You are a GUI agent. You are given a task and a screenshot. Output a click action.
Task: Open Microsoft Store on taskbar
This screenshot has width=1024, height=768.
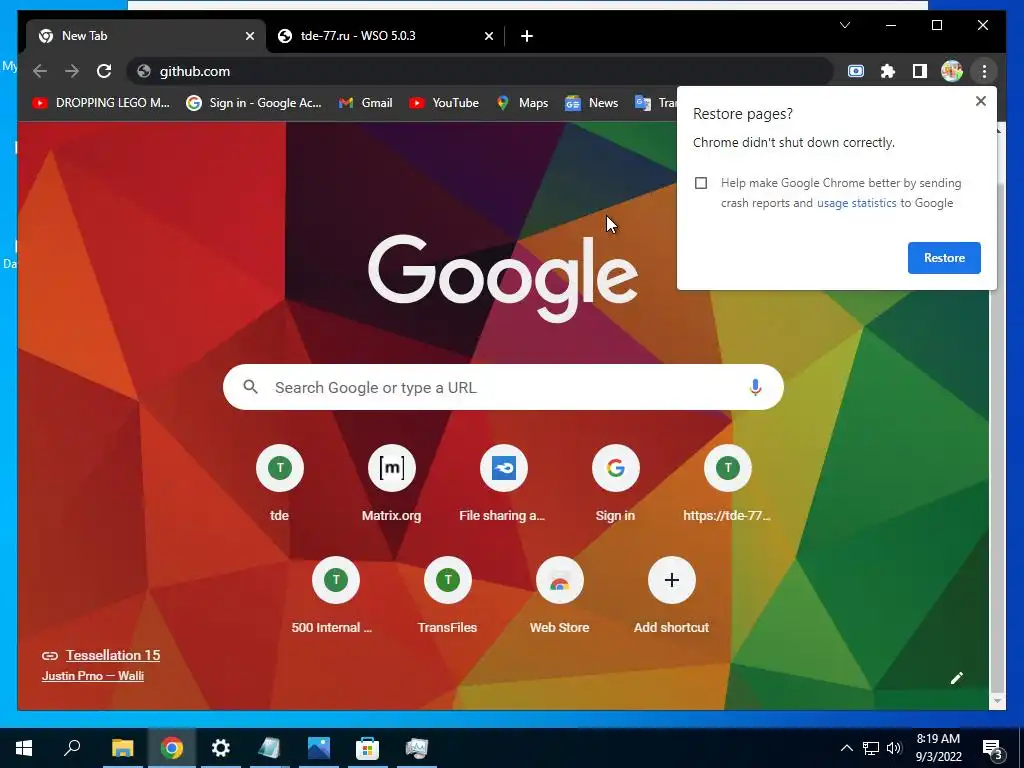[368, 748]
